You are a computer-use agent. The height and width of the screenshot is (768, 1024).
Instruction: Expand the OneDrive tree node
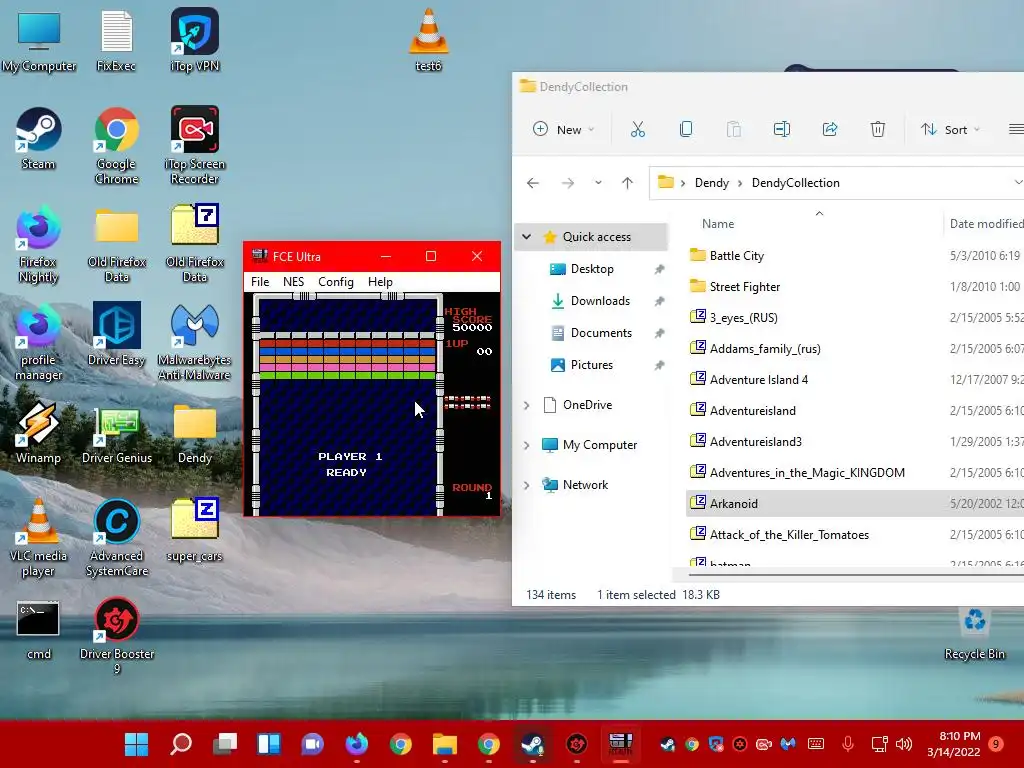526,406
